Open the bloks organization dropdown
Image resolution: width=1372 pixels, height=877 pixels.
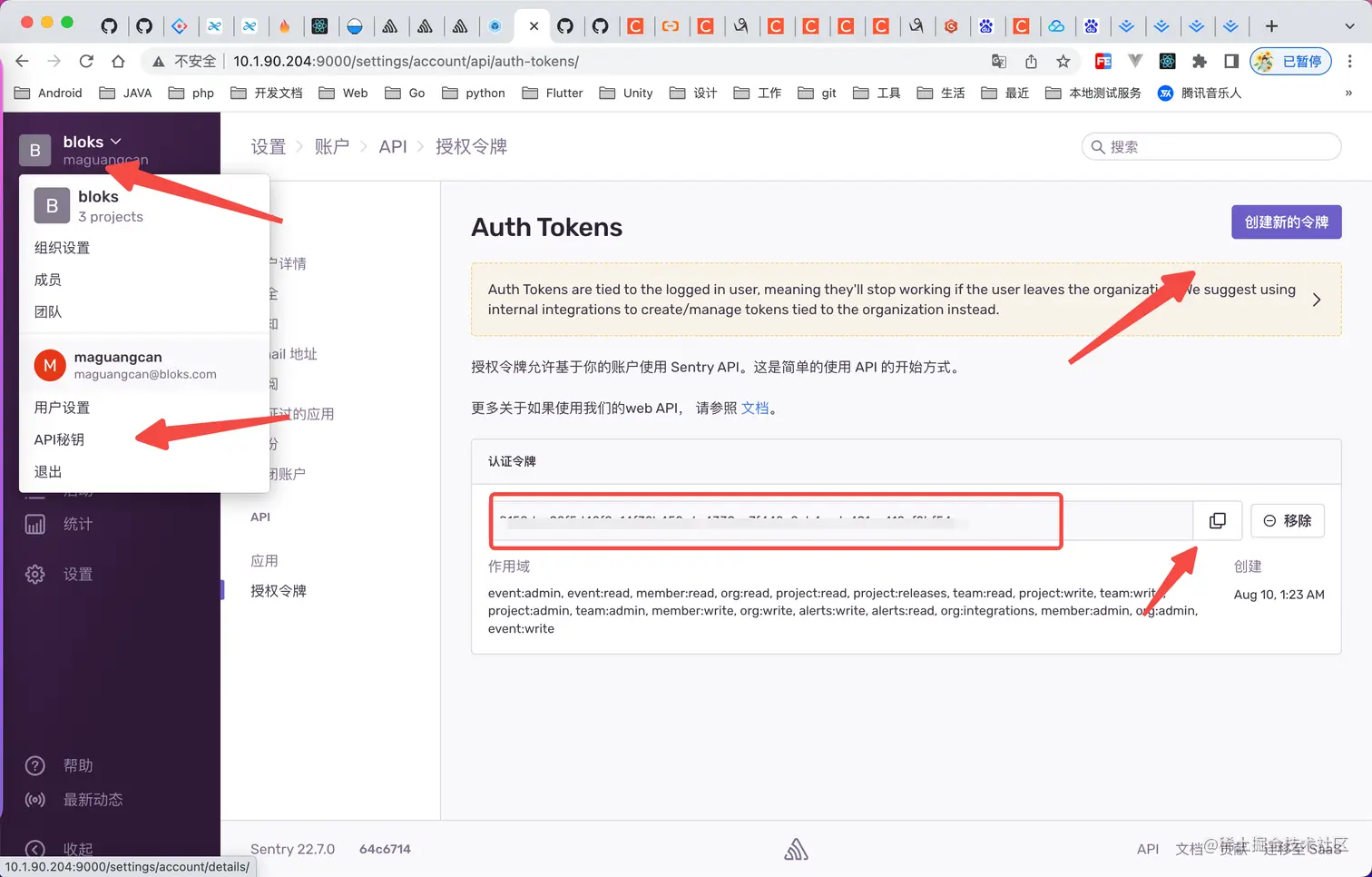[x=92, y=143]
